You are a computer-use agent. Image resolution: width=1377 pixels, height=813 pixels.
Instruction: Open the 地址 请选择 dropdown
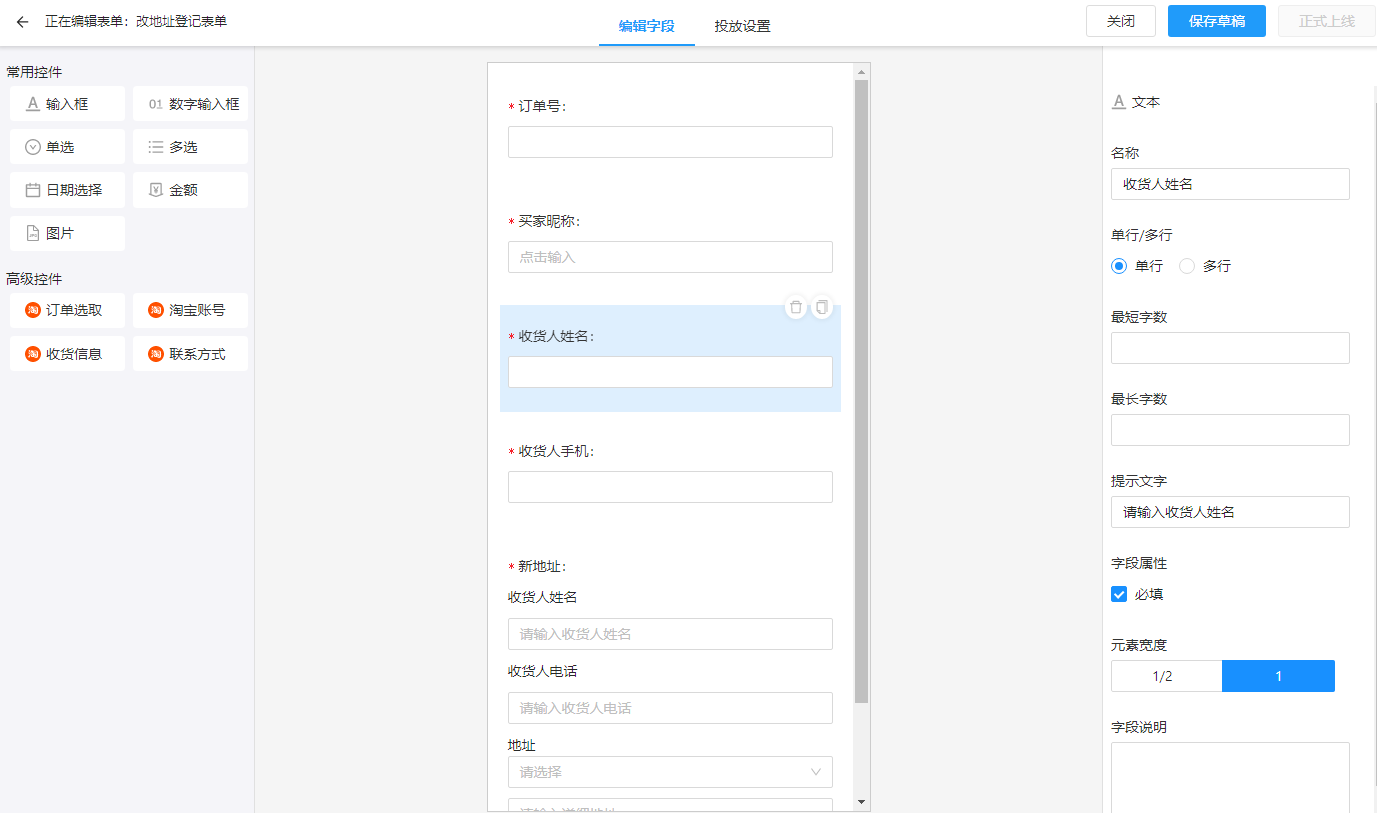point(670,772)
